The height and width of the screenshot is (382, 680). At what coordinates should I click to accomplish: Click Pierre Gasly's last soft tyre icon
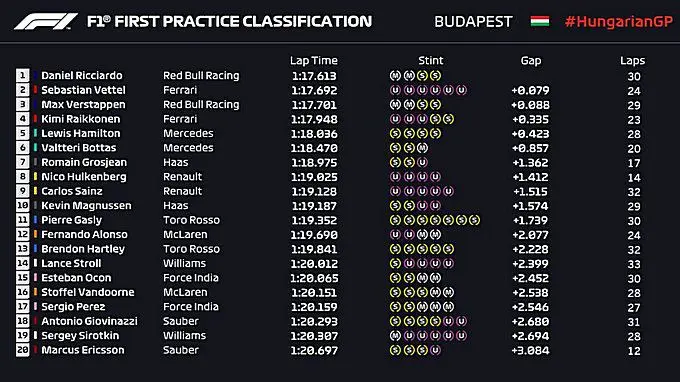[x=475, y=220]
